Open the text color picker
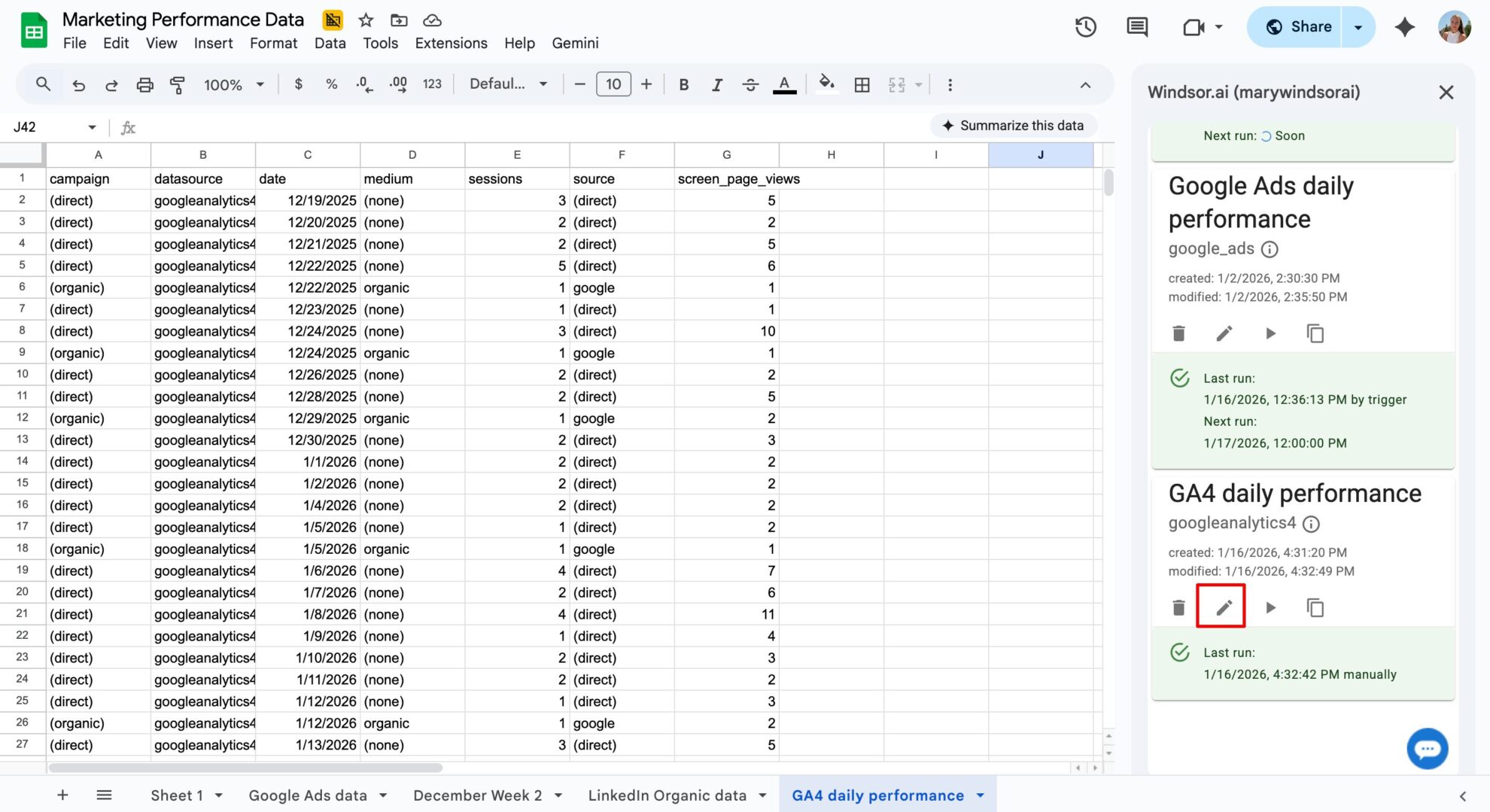Screen dimensions: 1490x812 (x=784, y=85)
